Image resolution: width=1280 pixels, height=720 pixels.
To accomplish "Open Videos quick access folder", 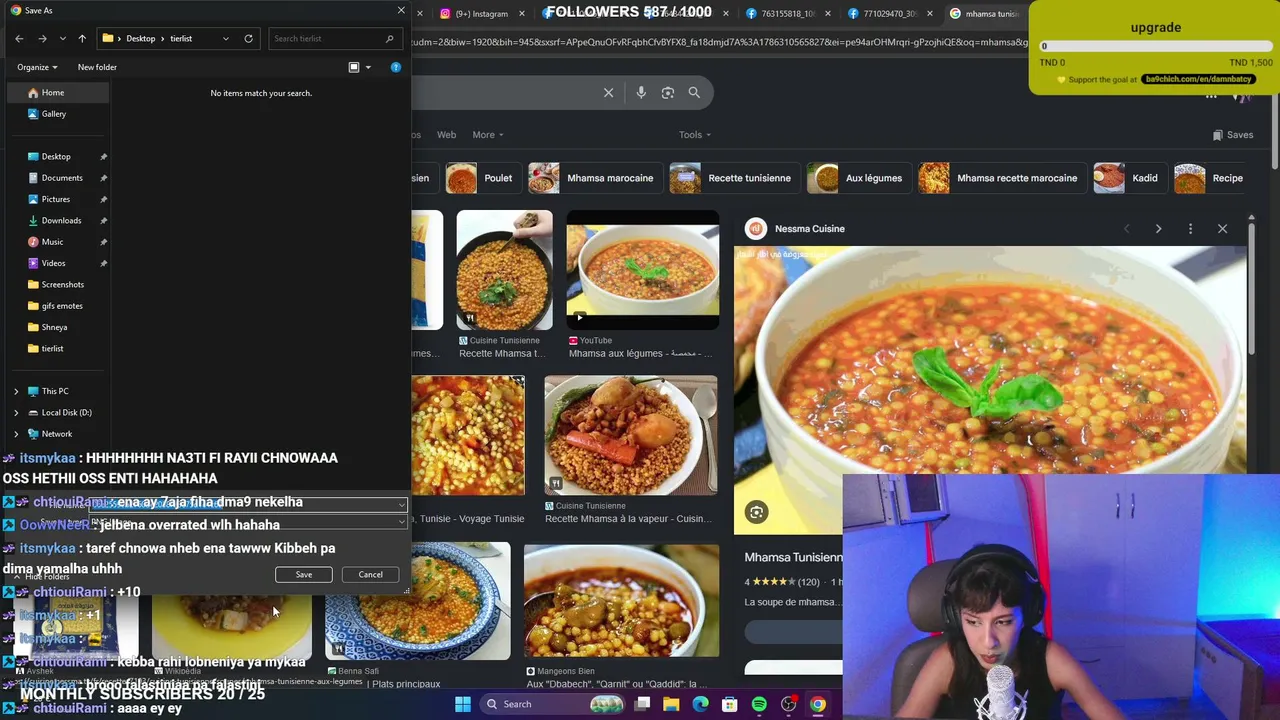I will point(54,263).
